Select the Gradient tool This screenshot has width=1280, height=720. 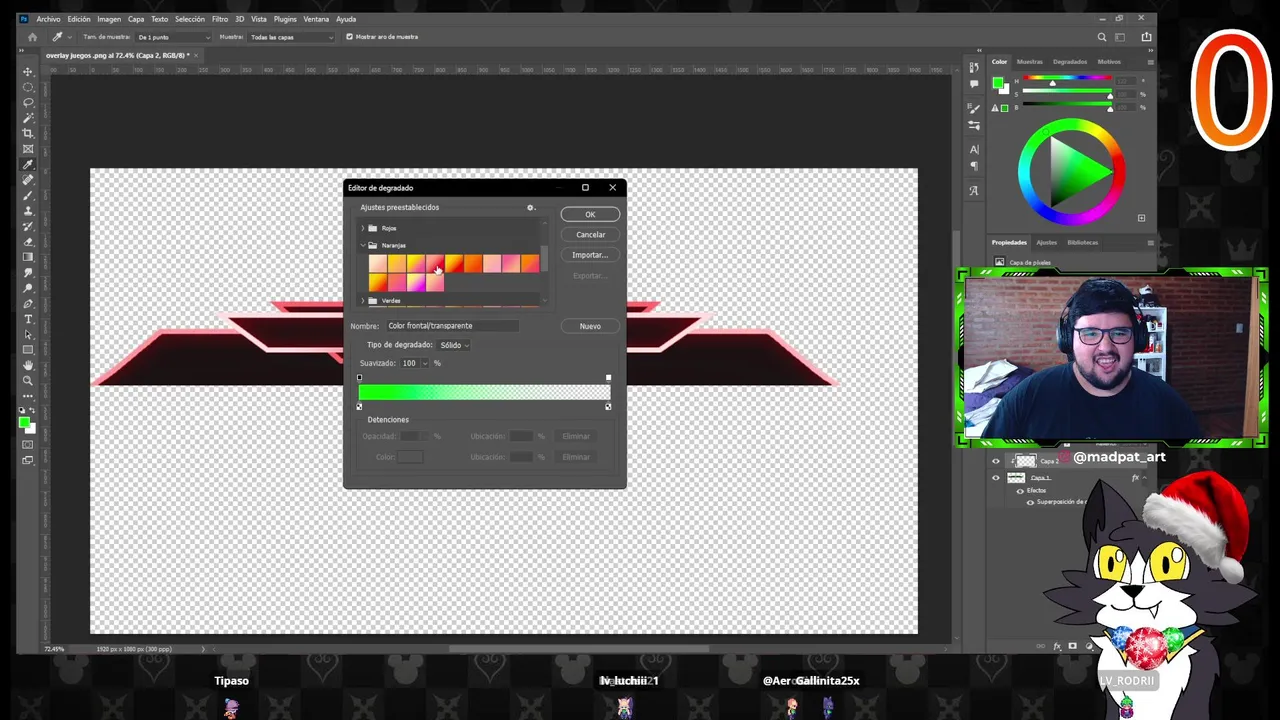(x=28, y=257)
